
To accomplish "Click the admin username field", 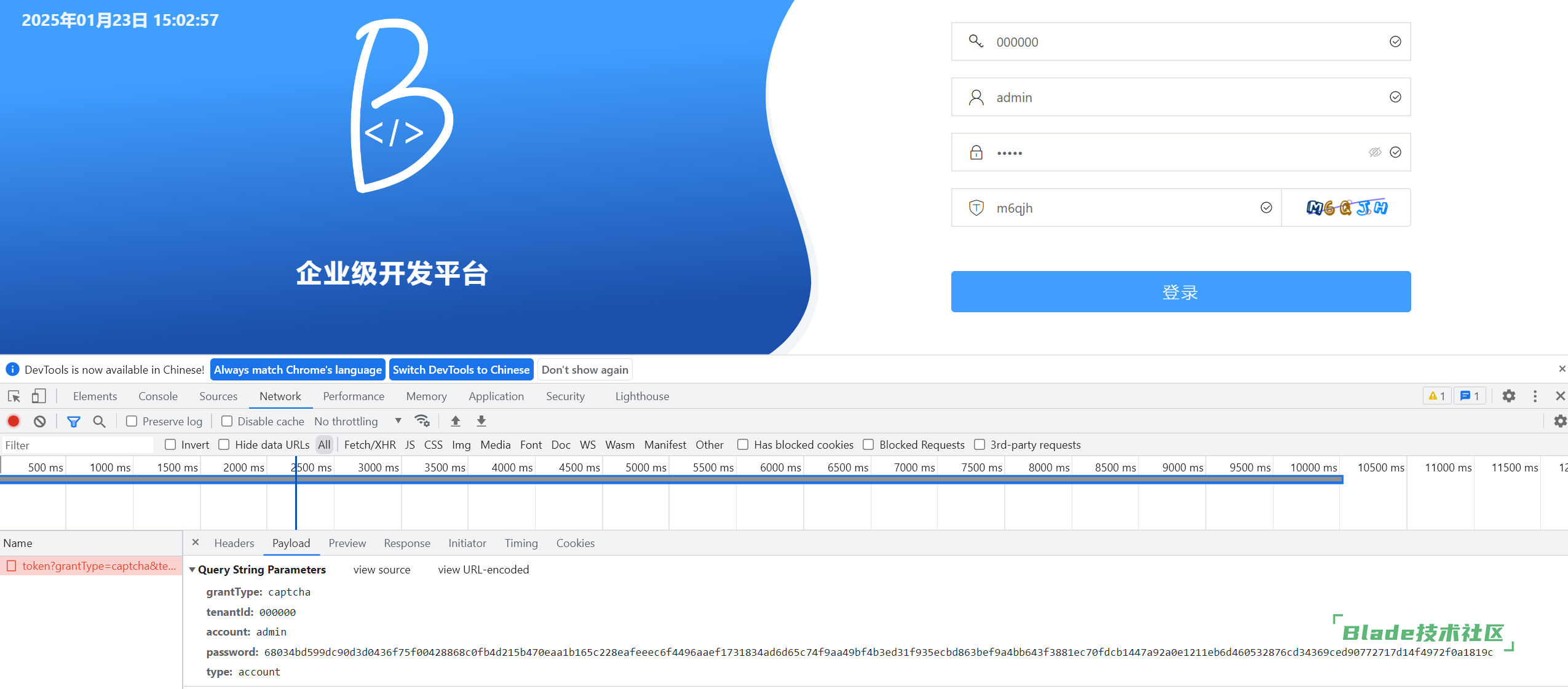I will [1181, 96].
